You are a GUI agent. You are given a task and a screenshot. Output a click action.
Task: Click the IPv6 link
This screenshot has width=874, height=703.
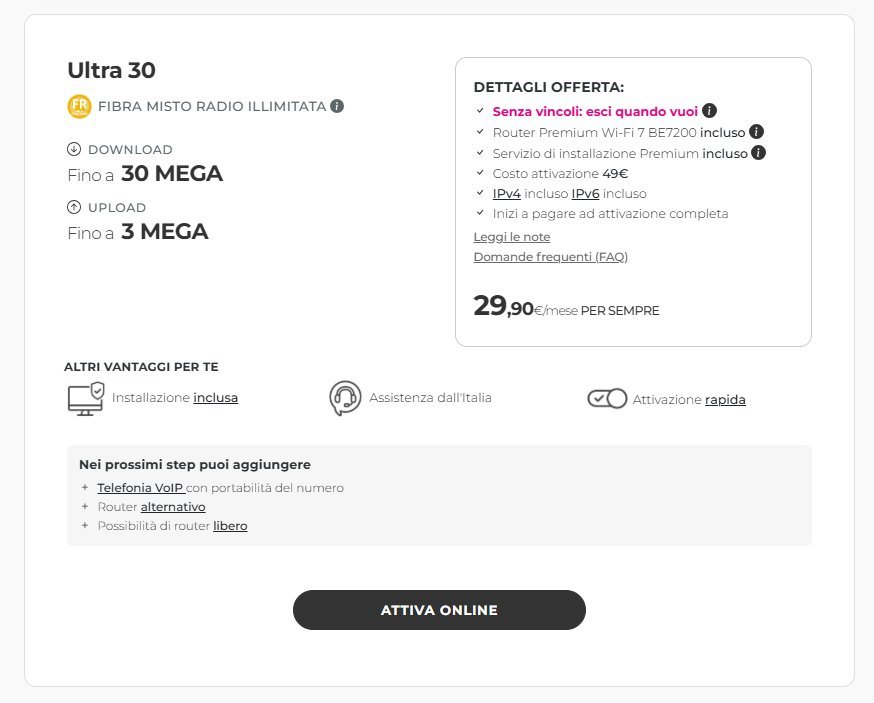click(x=585, y=194)
